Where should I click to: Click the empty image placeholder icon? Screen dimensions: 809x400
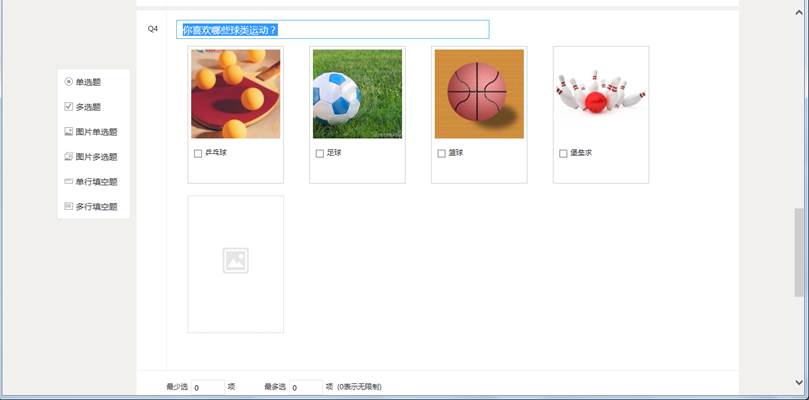[236, 261]
